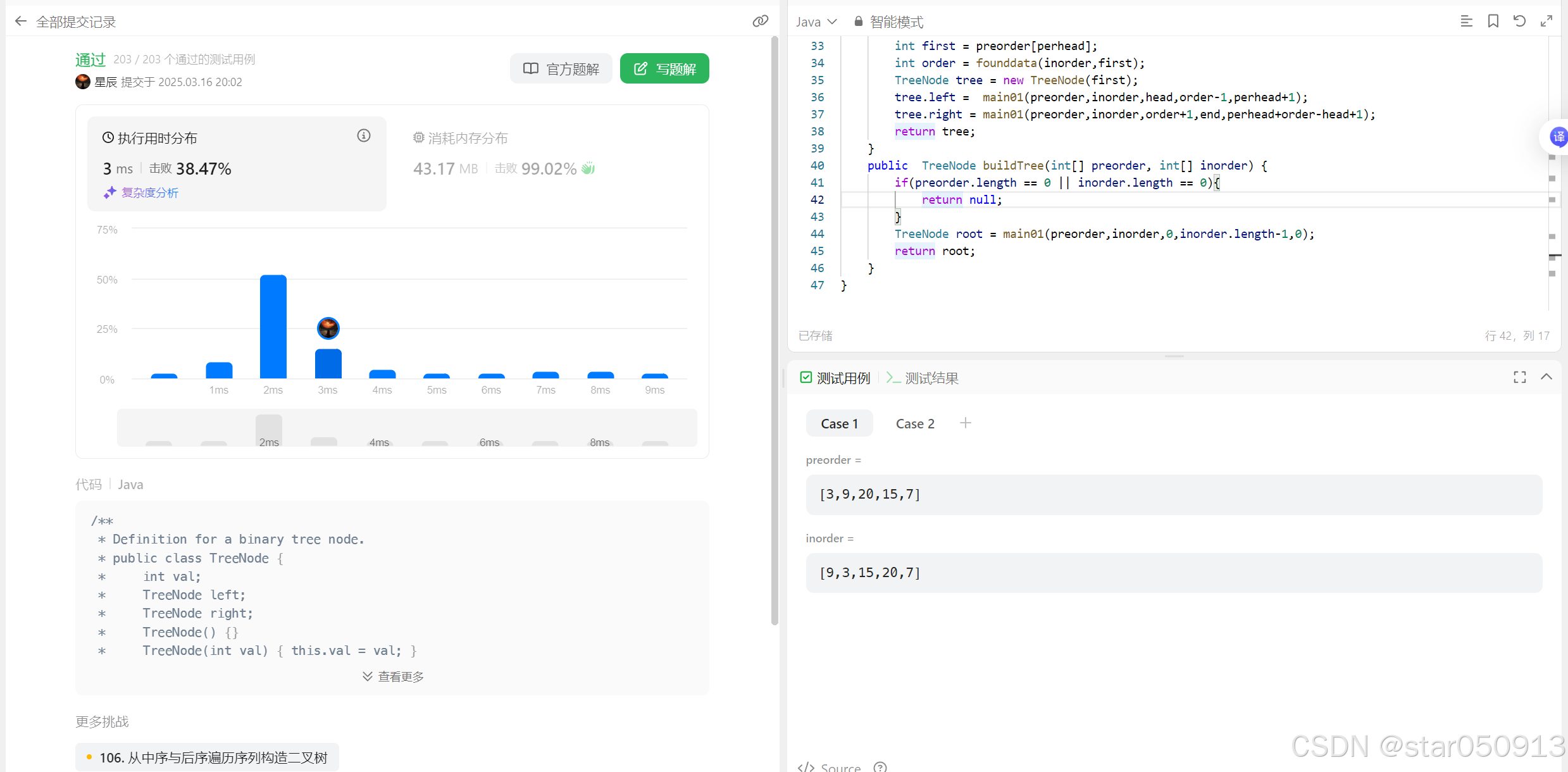The height and width of the screenshot is (772, 1568).
Task: Add a new test case with the plus icon
Action: (965, 423)
